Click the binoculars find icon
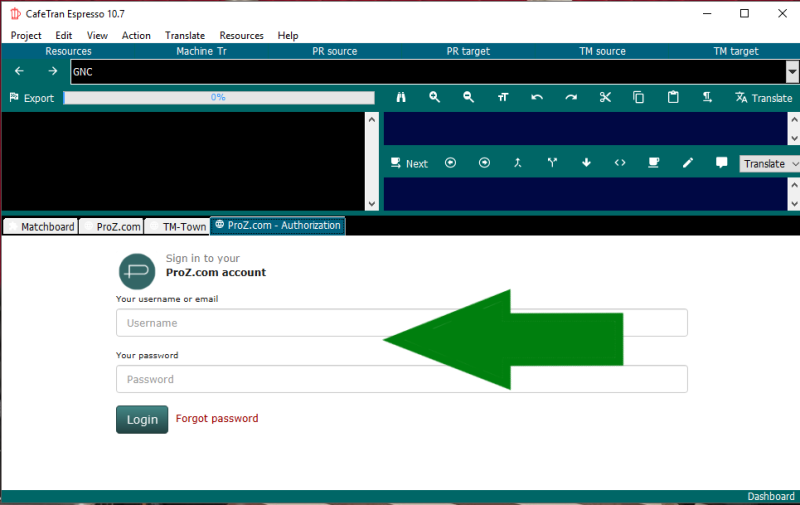Screen dimensions: 800x505 pos(401,97)
